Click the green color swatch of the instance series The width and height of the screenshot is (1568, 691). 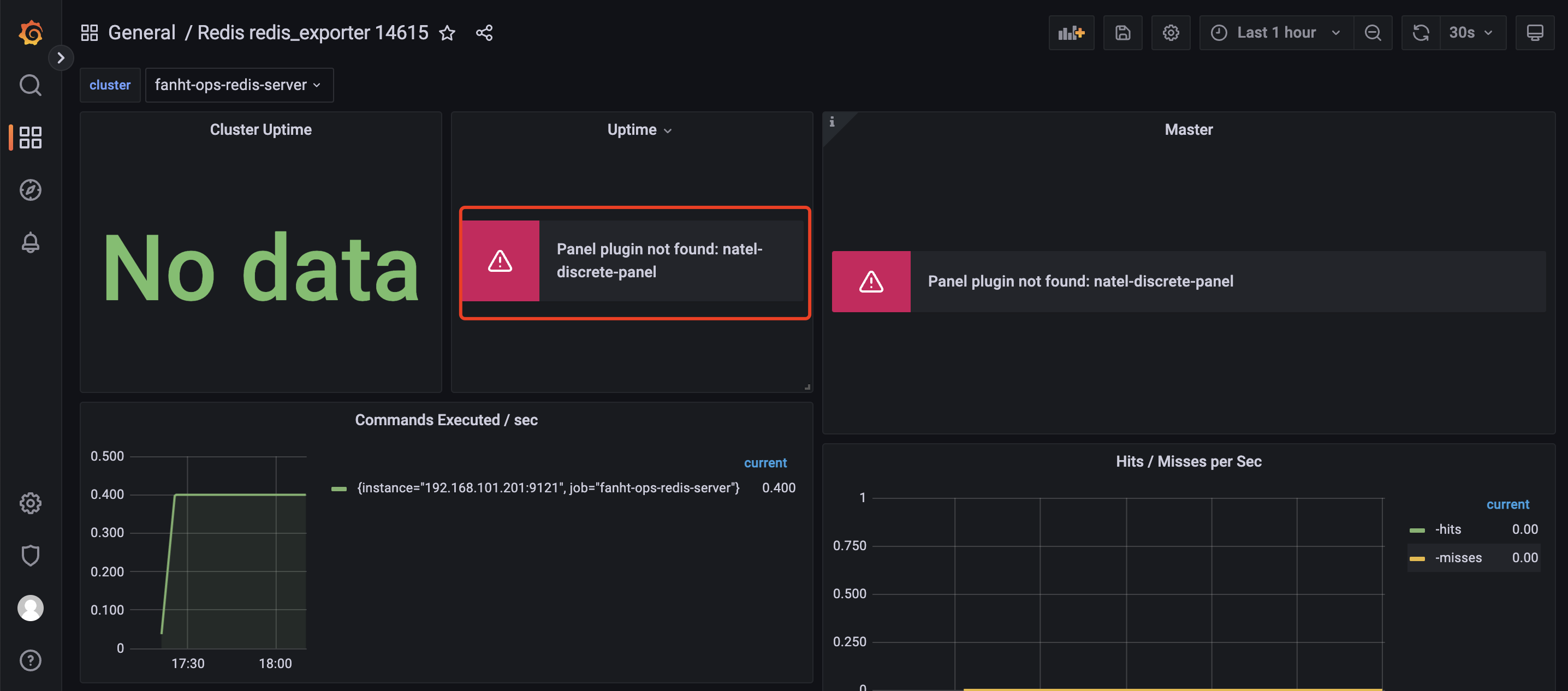tap(339, 489)
